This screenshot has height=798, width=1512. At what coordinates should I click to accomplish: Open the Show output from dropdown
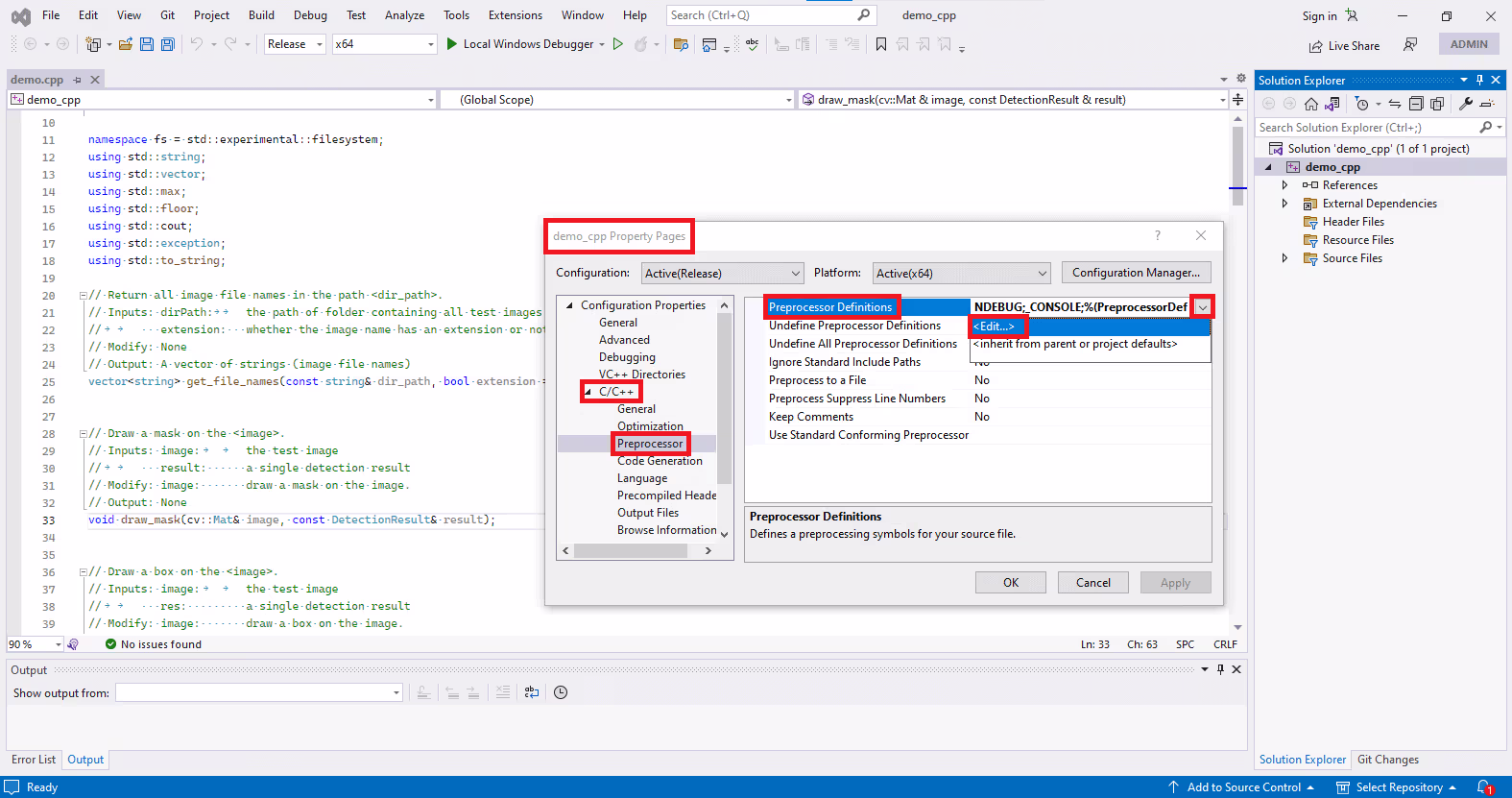(x=396, y=692)
